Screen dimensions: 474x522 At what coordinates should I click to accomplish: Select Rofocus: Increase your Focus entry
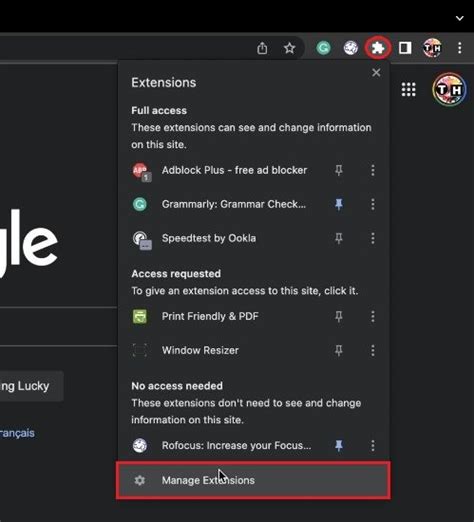tap(236, 445)
